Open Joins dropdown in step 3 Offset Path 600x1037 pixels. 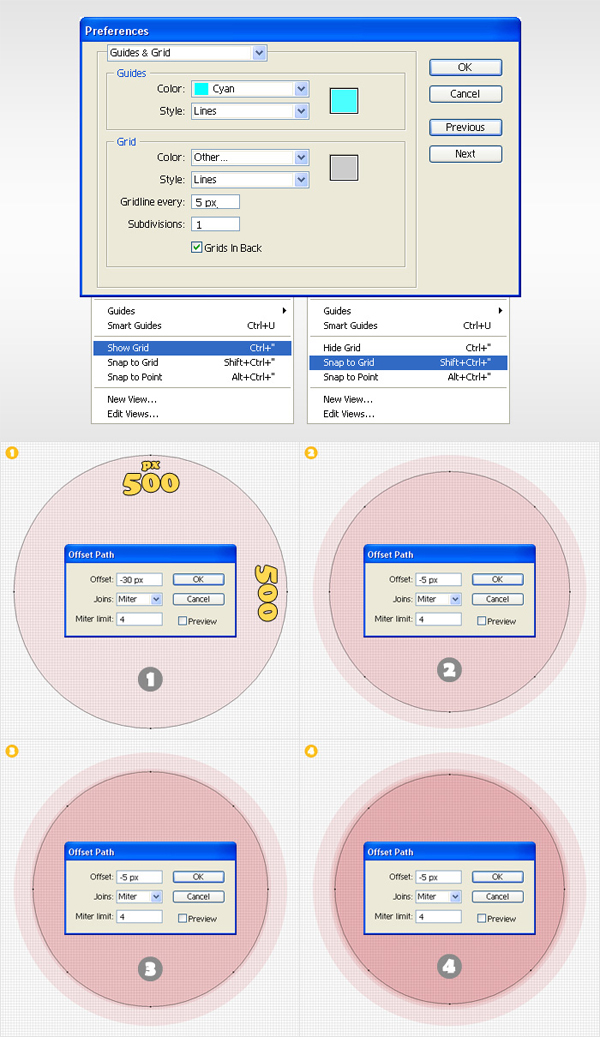pos(140,897)
